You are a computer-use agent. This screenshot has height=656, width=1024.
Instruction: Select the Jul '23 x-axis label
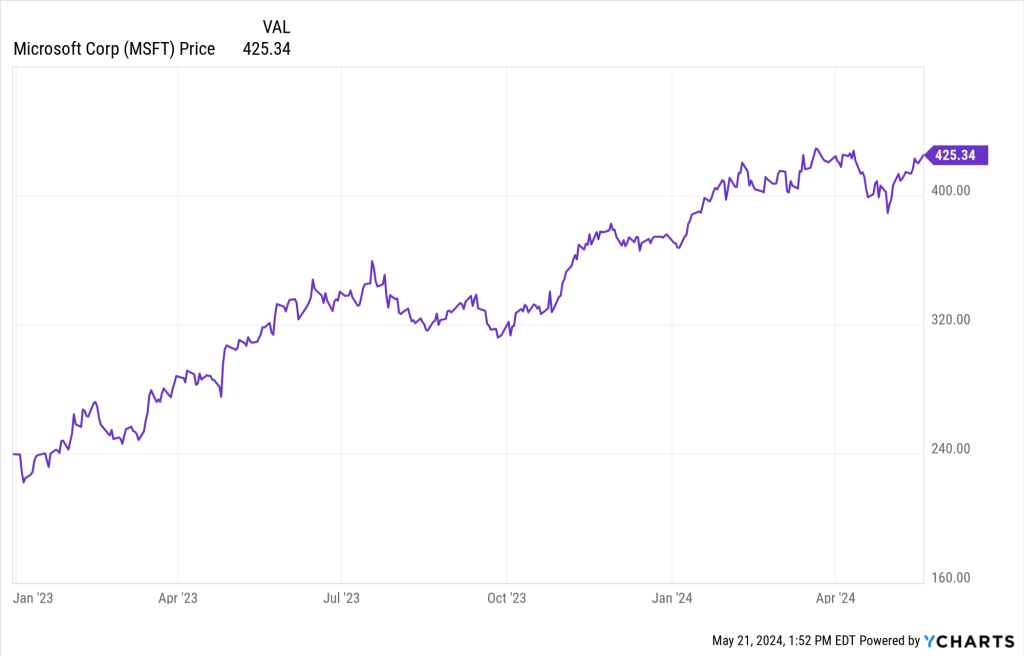click(341, 598)
